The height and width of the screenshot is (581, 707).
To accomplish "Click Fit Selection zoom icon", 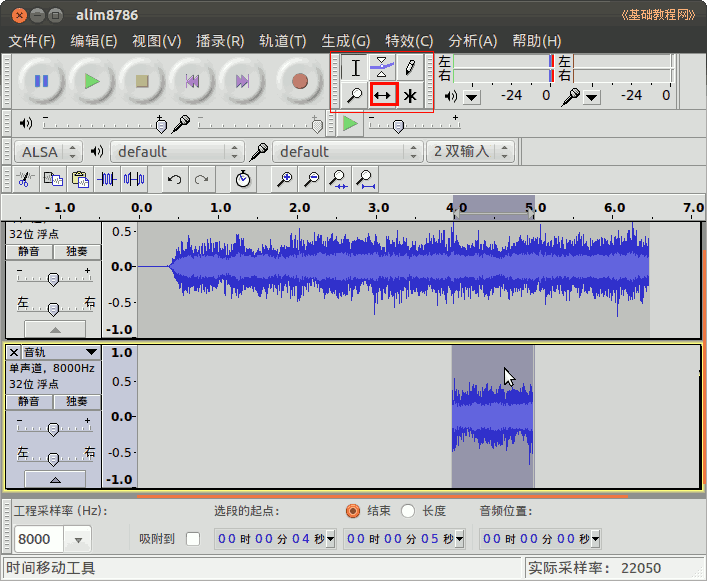I will point(338,179).
